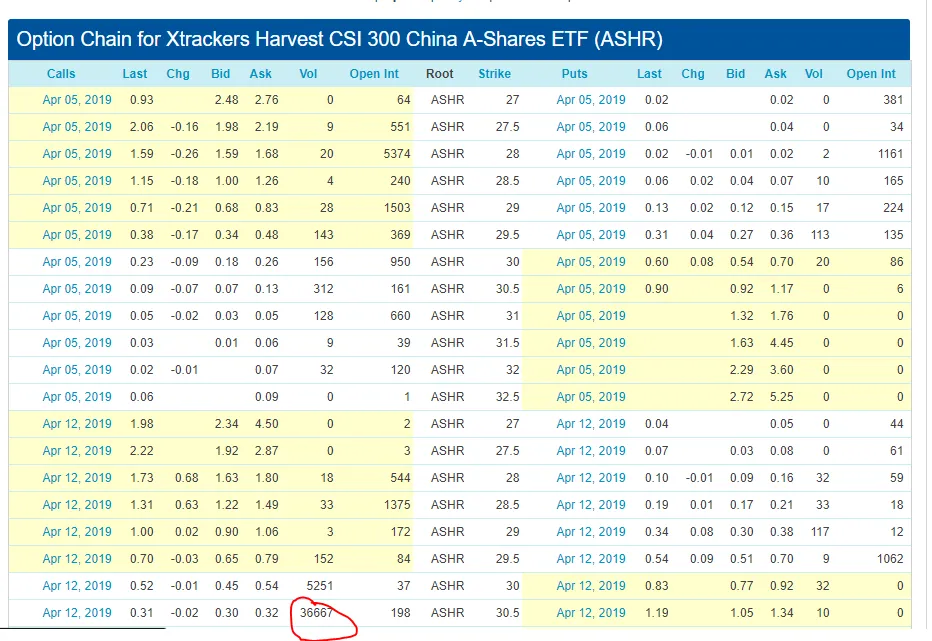This screenshot has height=641, width=932.
Task: Click the Root column header
Action: [x=440, y=74]
